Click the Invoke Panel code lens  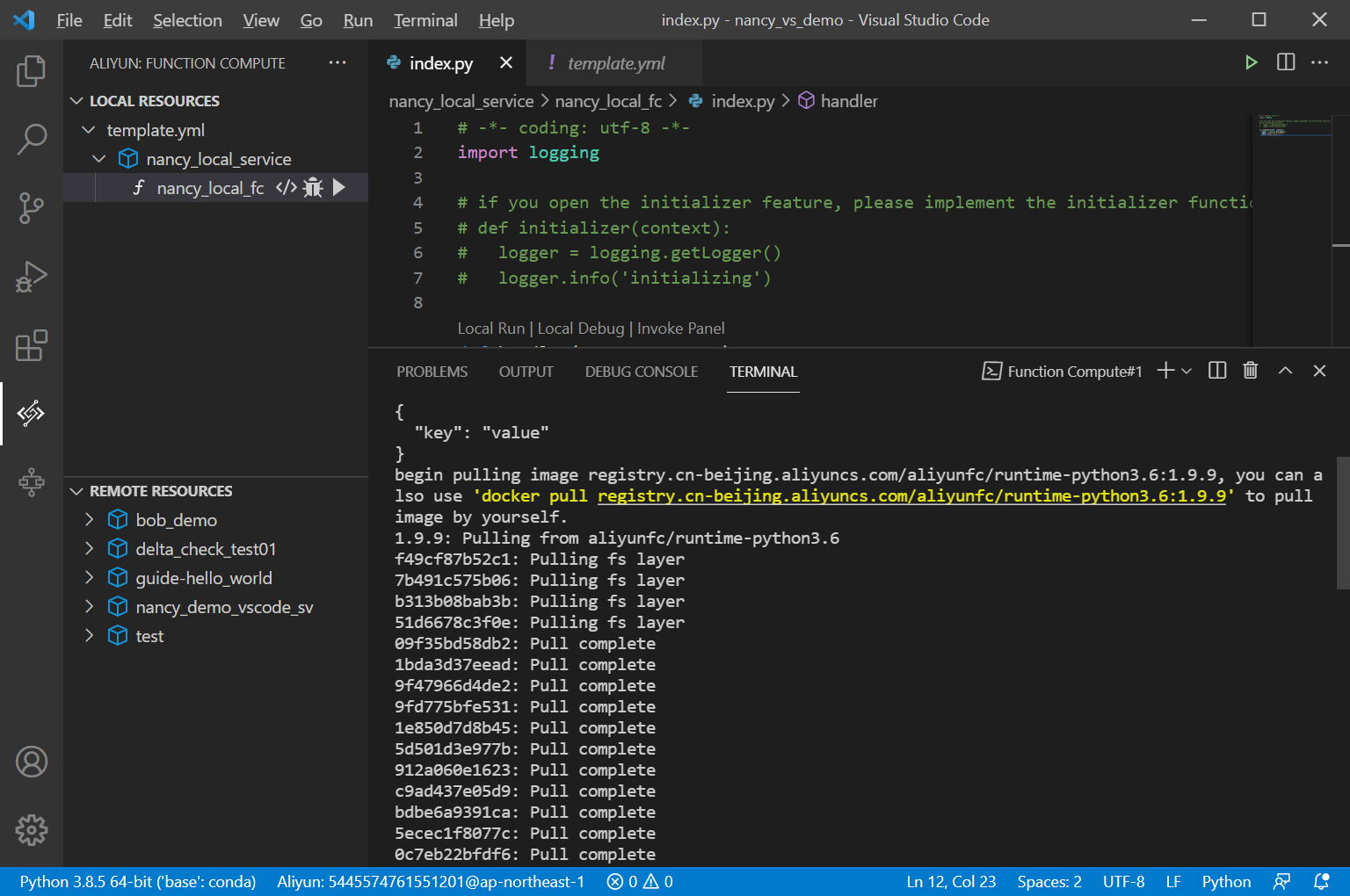point(681,329)
